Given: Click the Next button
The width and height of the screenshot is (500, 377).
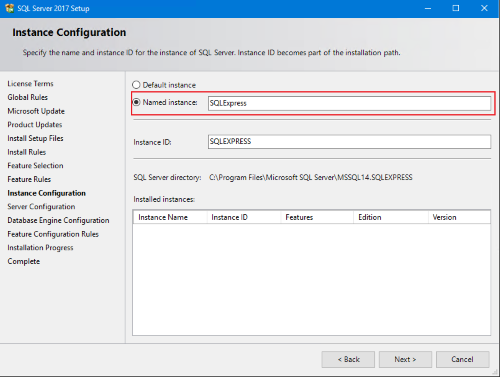Looking at the screenshot, I should (405, 359).
